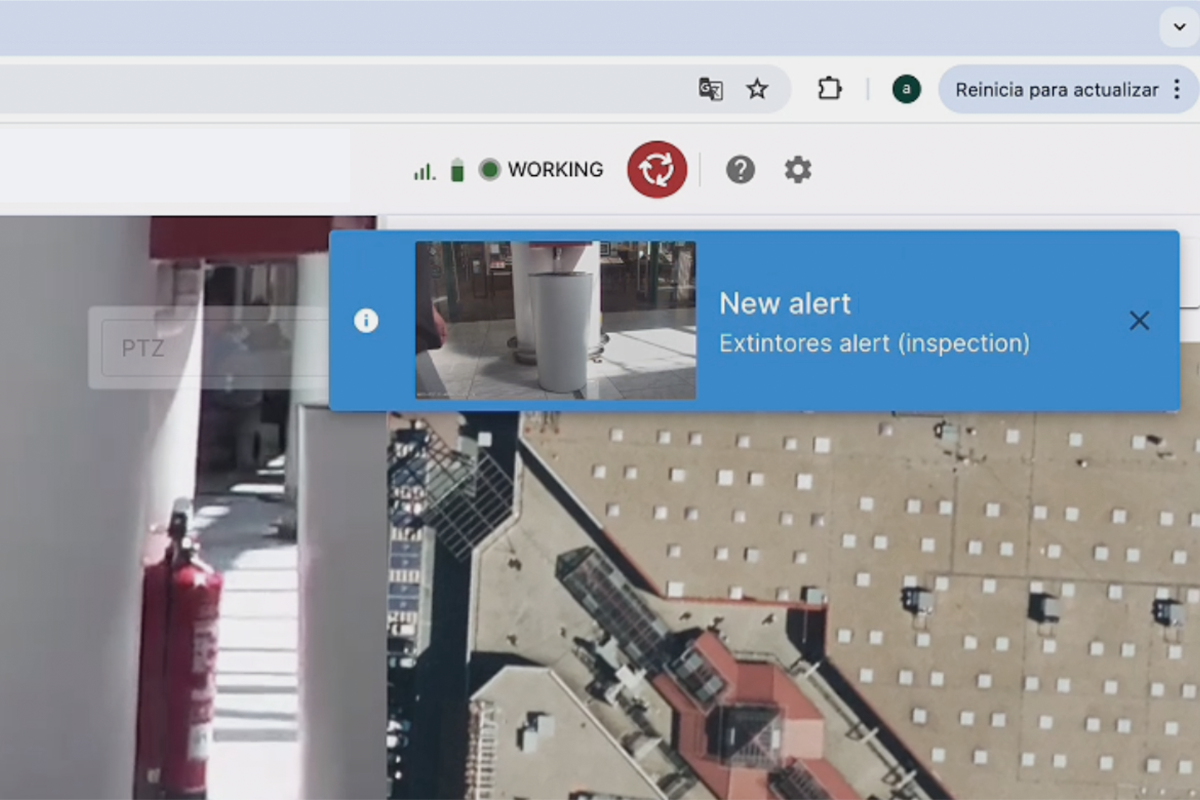Image resolution: width=1200 pixels, height=800 pixels.
Task: Open the alert's camera snapshot thumbnail
Action: (555, 320)
